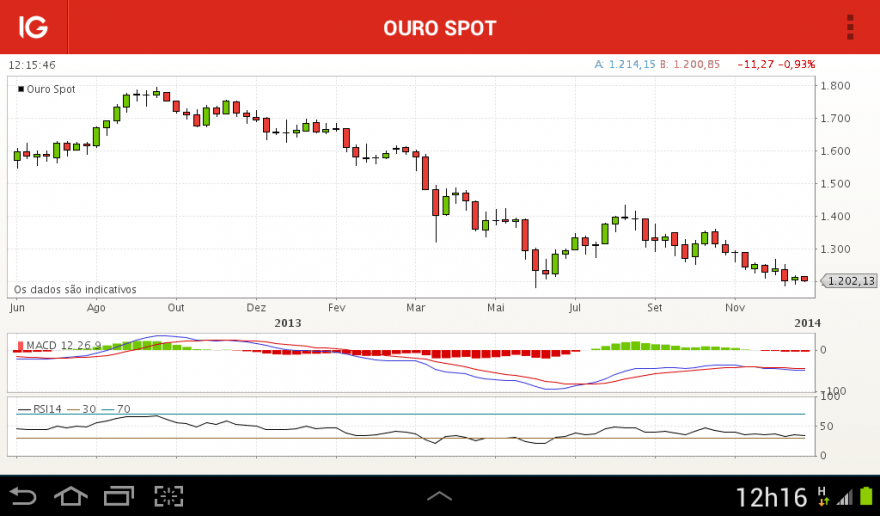The height and width of the screenshot is (516, 880).
Task: Tap the Jul label on time axis
Action: click(575, 308)
